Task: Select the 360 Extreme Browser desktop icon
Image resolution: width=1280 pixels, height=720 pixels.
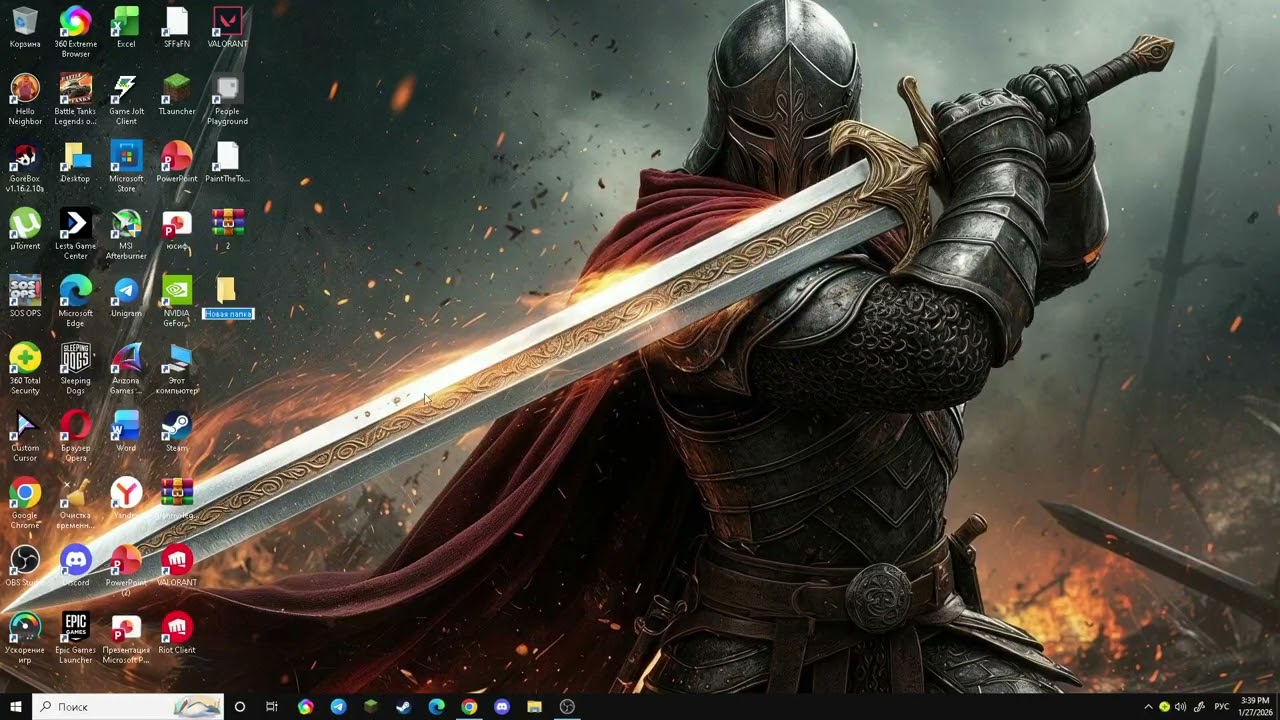Action: pyautogui.click(x=76, y=21)
